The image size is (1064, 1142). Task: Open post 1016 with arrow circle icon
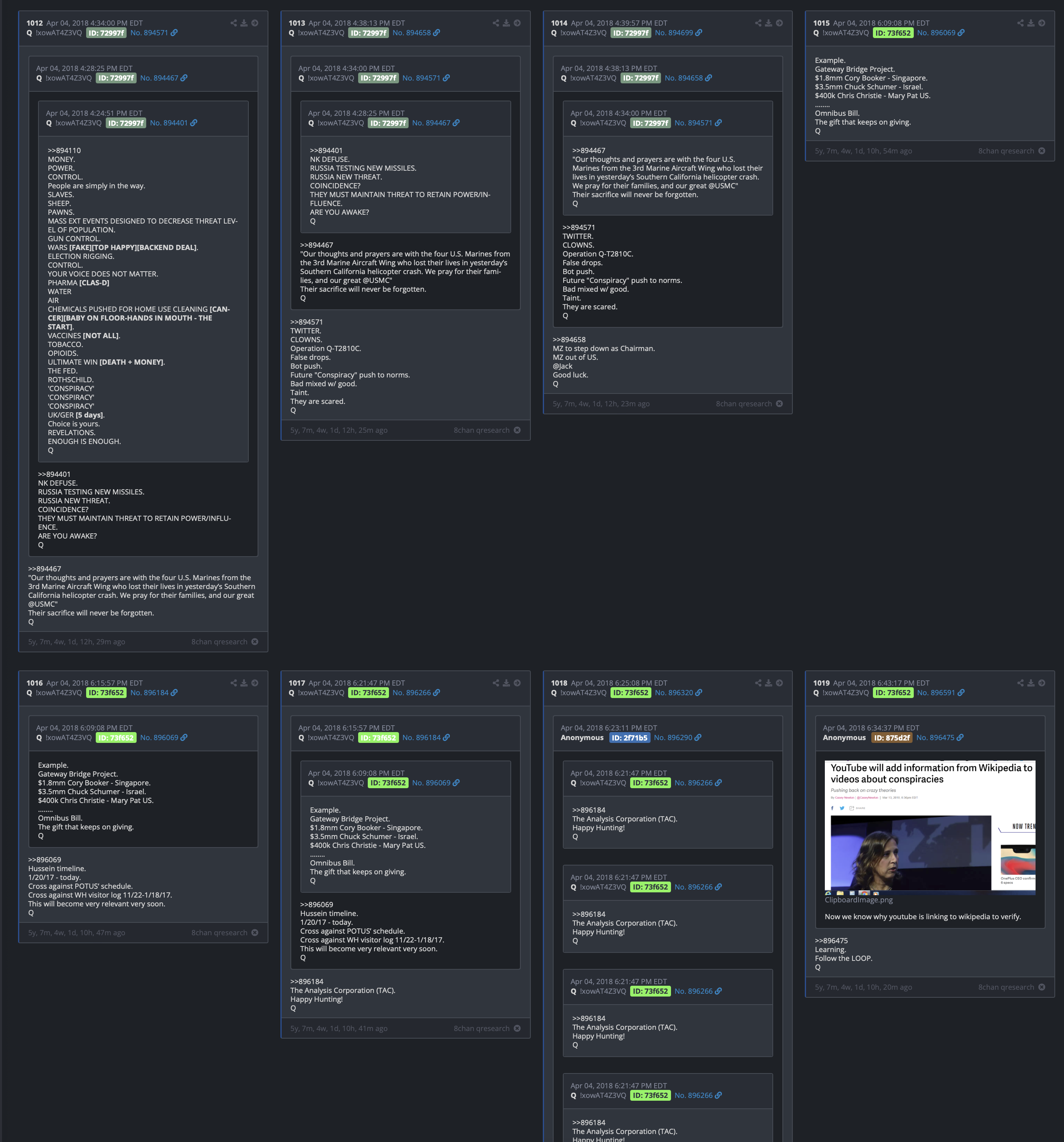click(255, 683)
